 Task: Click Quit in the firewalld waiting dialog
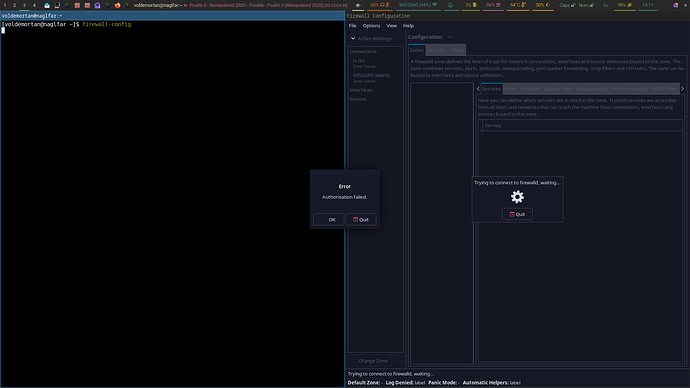coord(517,214)
